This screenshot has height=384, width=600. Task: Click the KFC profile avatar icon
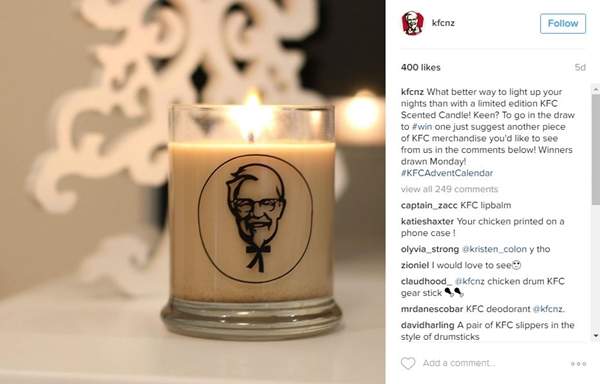pyautogui.click(x=412, y=23)
